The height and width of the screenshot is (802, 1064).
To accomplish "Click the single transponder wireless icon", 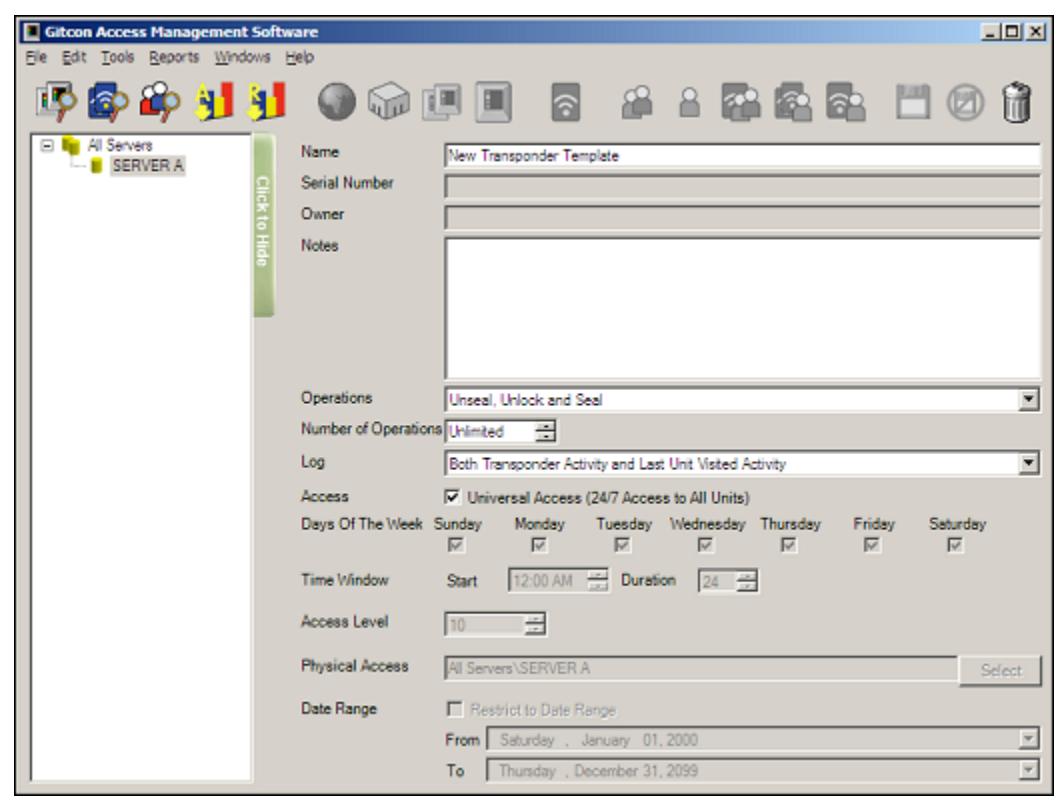I will [566, 102].
